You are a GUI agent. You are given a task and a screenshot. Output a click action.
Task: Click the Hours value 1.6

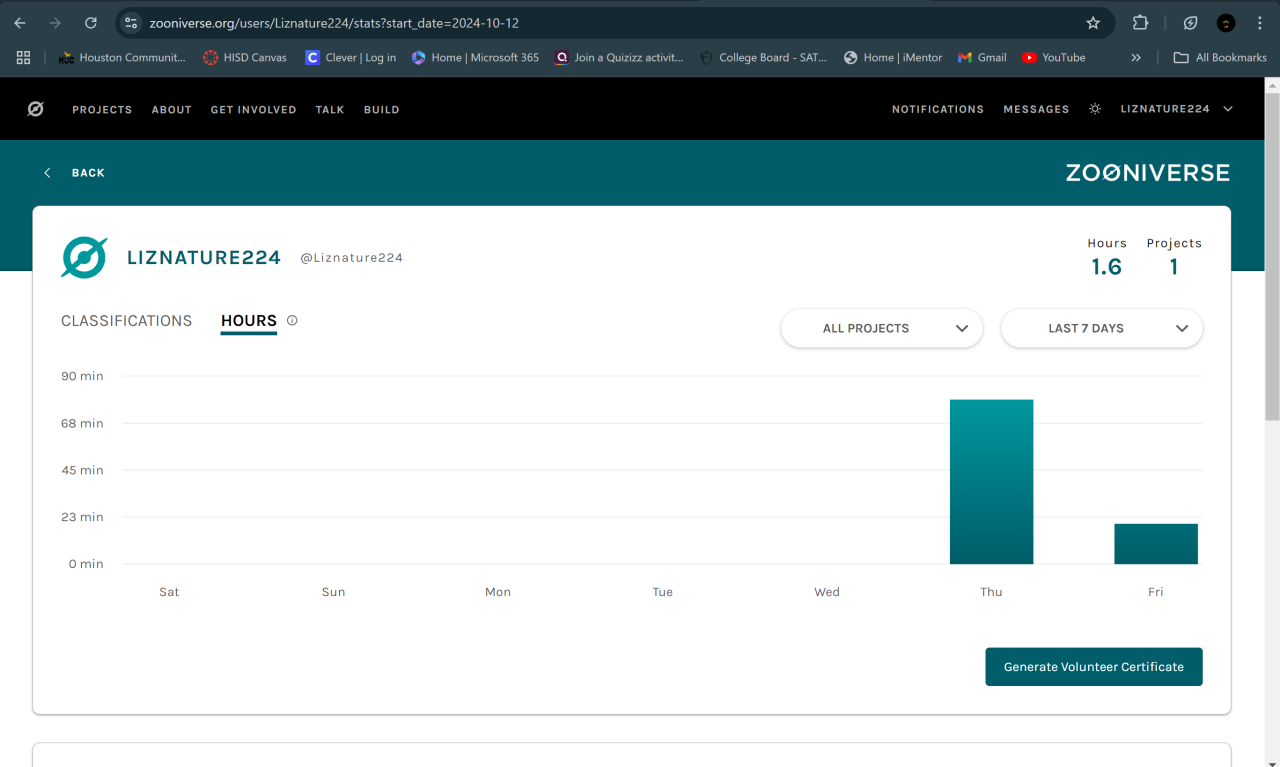click(1106, 267)
